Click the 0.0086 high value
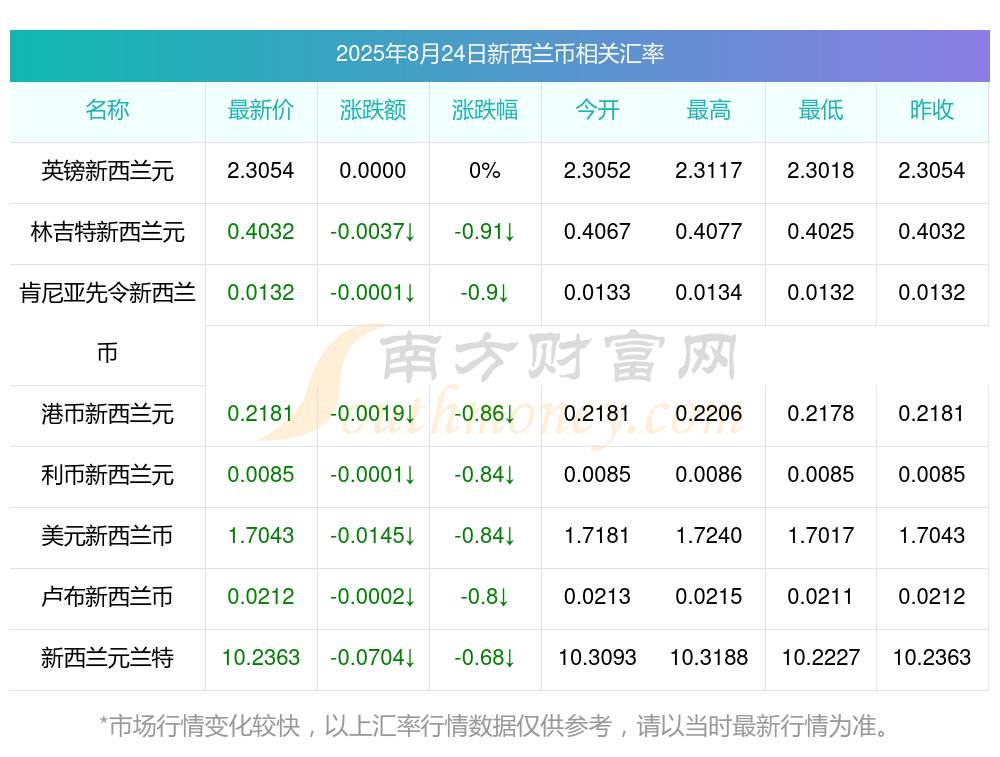 709,474
